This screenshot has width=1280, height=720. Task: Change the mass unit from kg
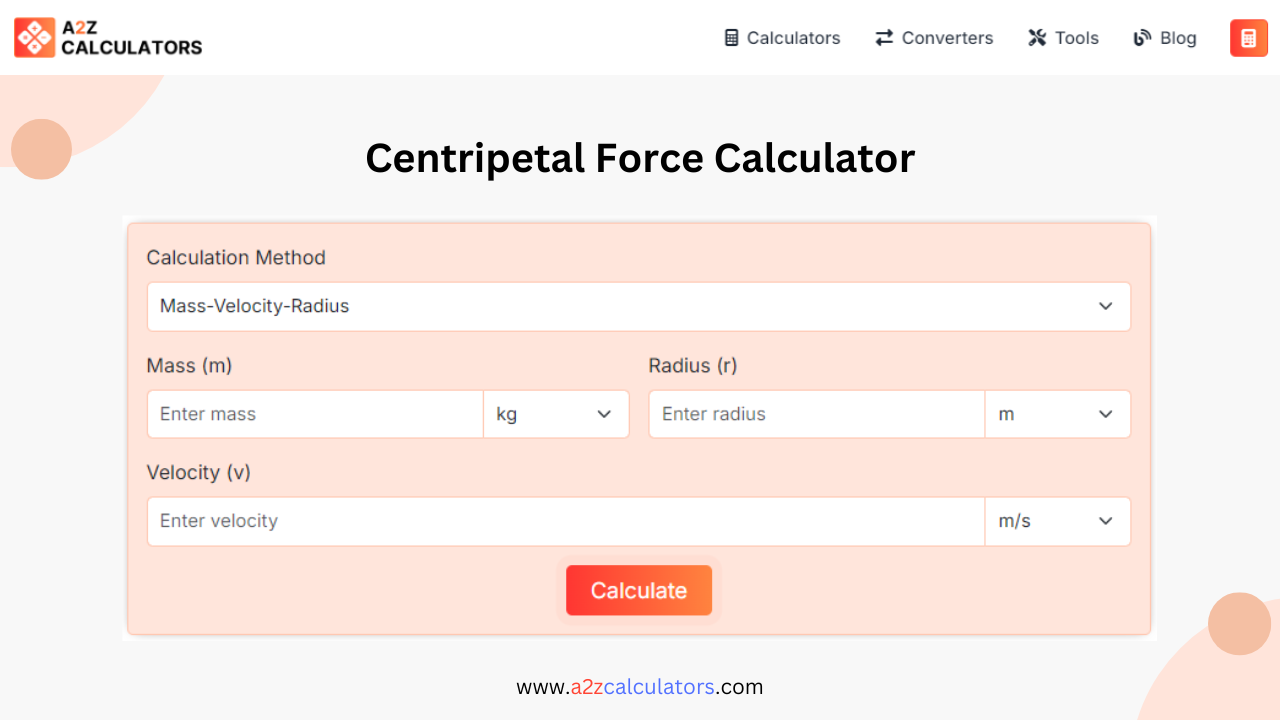point(556,413)
